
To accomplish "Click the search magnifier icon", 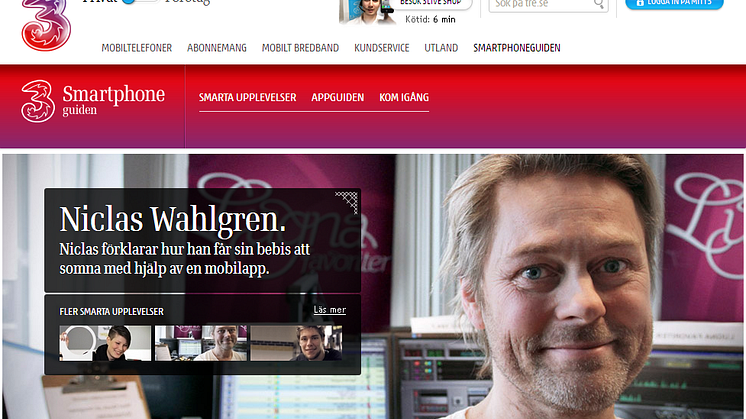I will 599,4.
